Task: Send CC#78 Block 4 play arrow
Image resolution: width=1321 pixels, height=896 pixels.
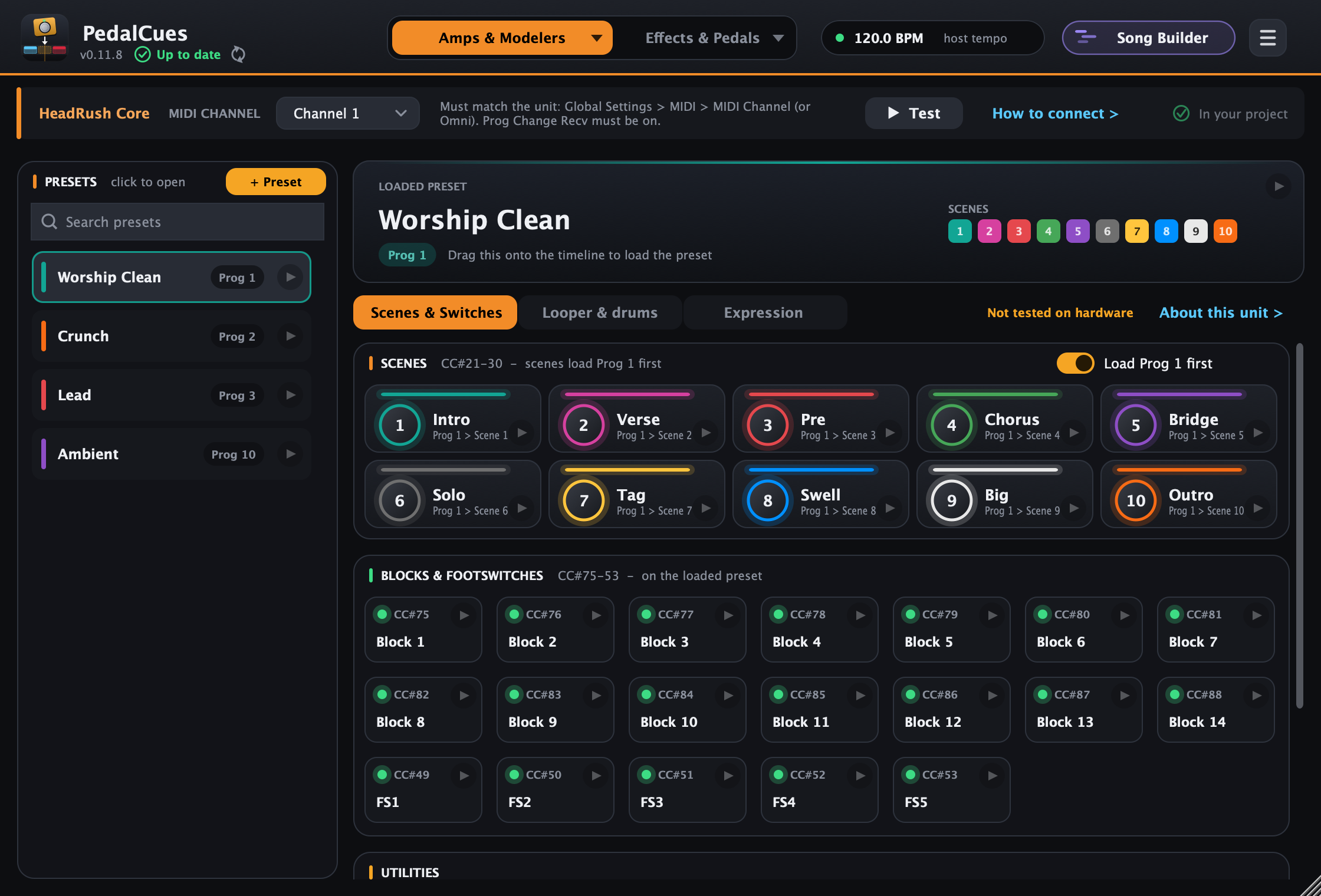Action: pyautogui.click(x=860, y=615)
